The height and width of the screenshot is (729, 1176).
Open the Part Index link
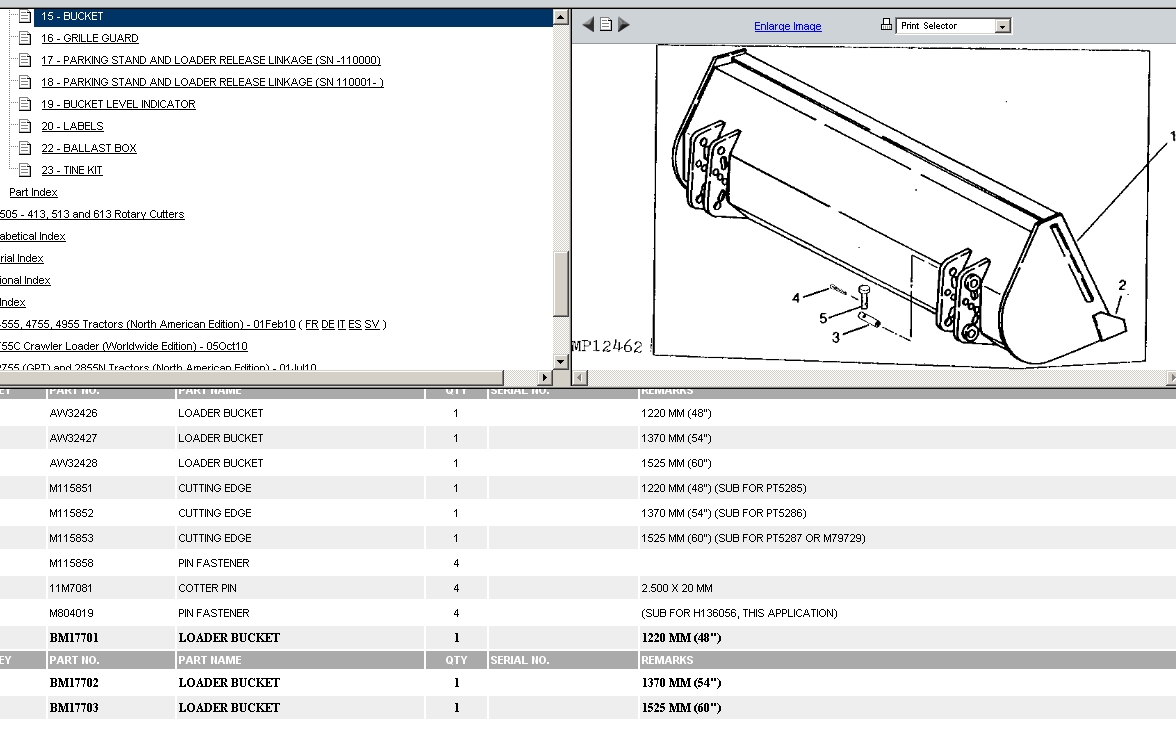coord(33,192)
